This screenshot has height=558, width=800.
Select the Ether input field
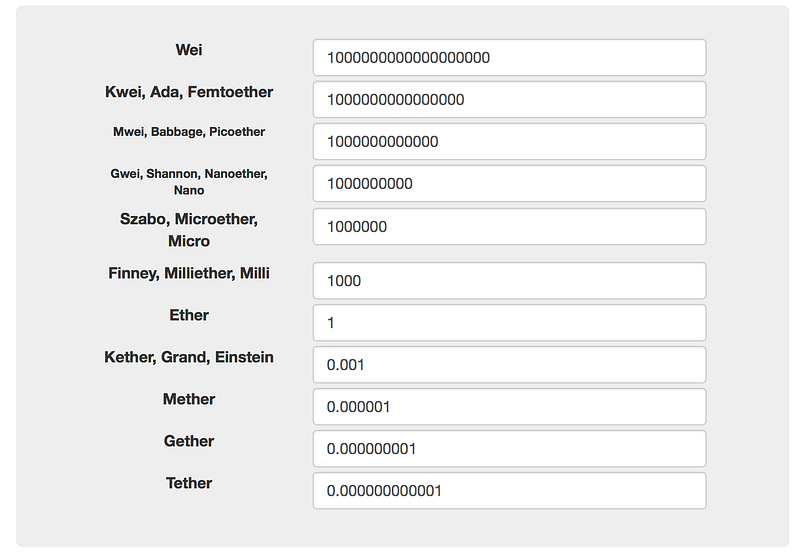[x=509, y=323]
